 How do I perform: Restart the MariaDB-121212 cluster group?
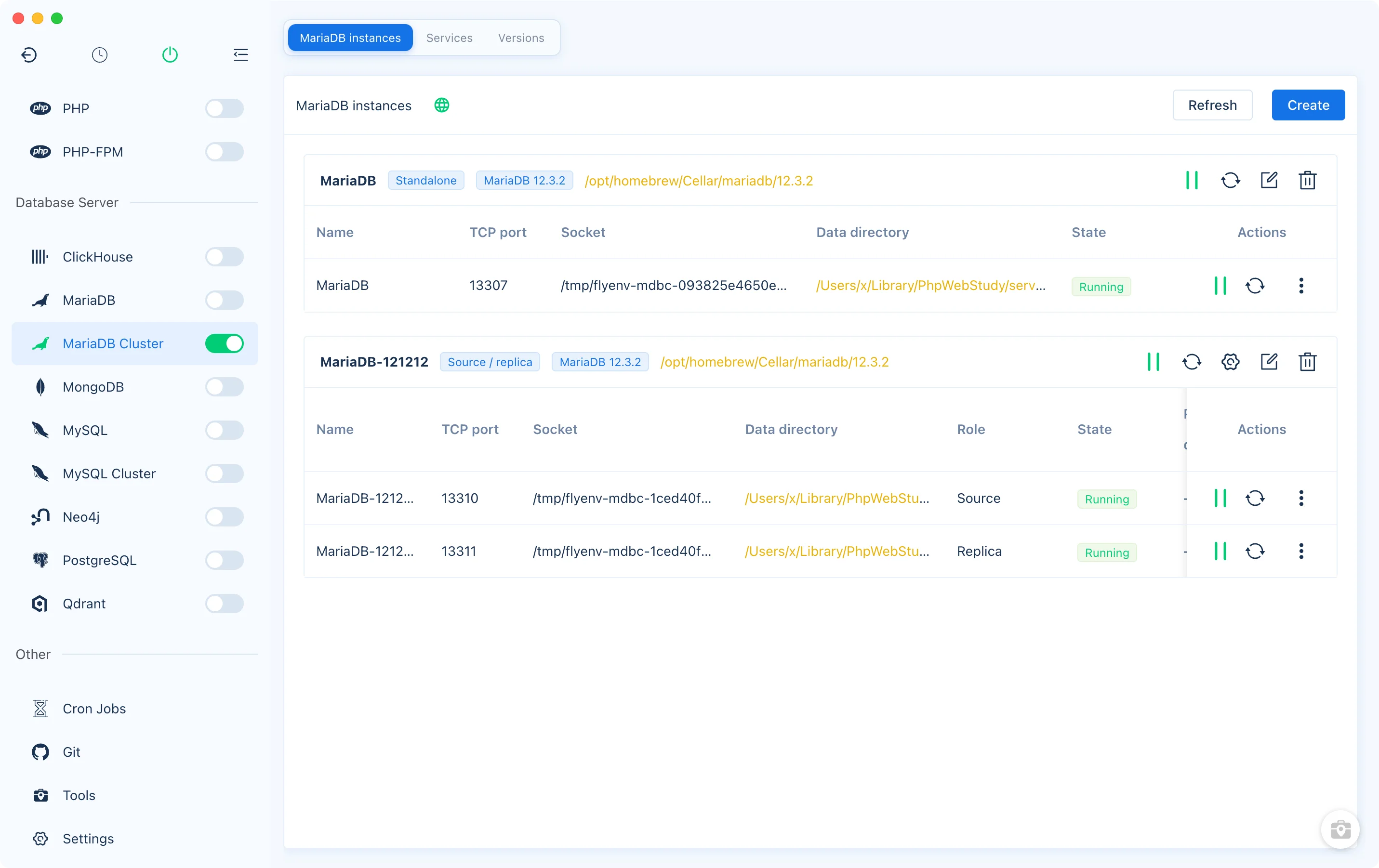tap(1192, 362)
